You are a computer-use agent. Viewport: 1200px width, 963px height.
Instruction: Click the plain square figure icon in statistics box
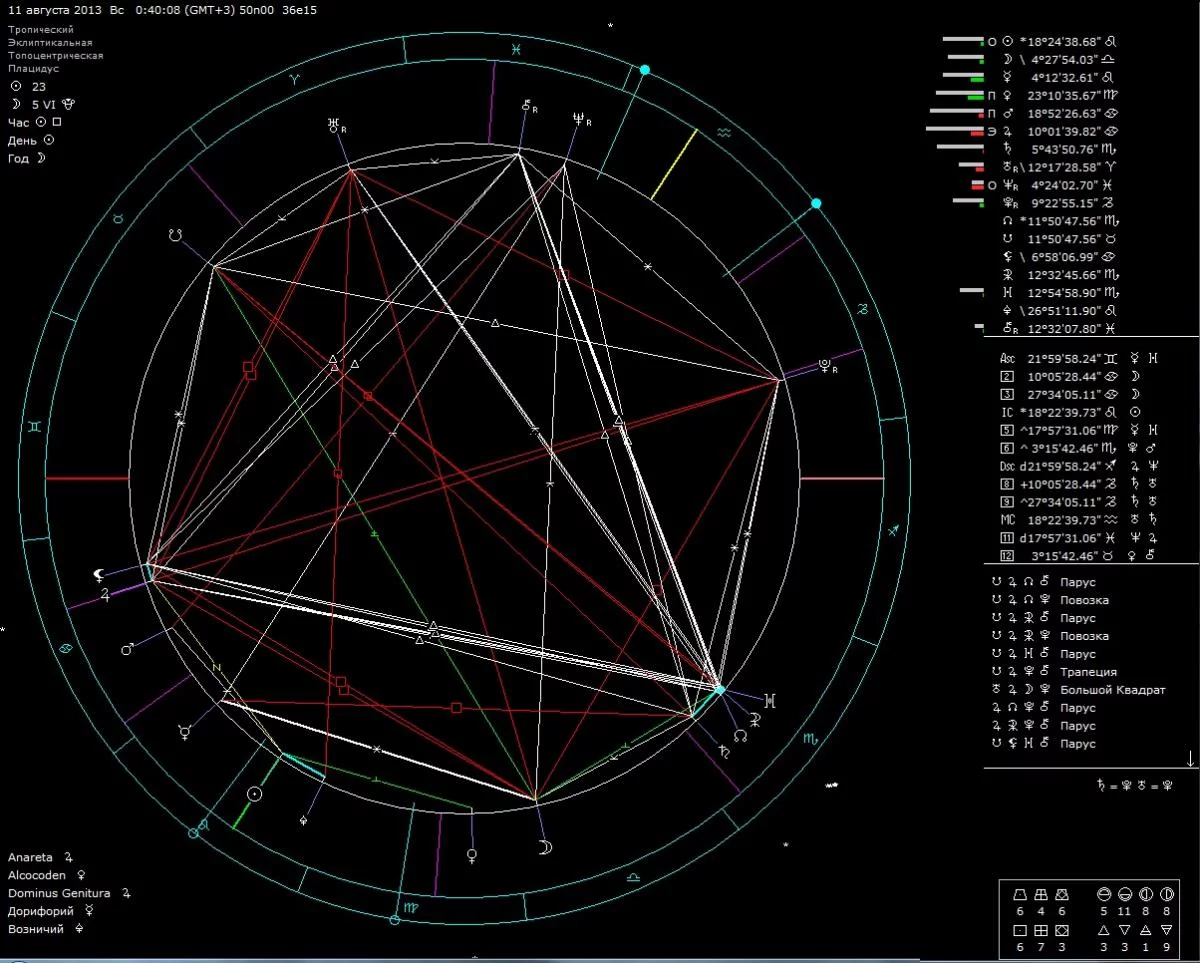[x=1020, y=929]
